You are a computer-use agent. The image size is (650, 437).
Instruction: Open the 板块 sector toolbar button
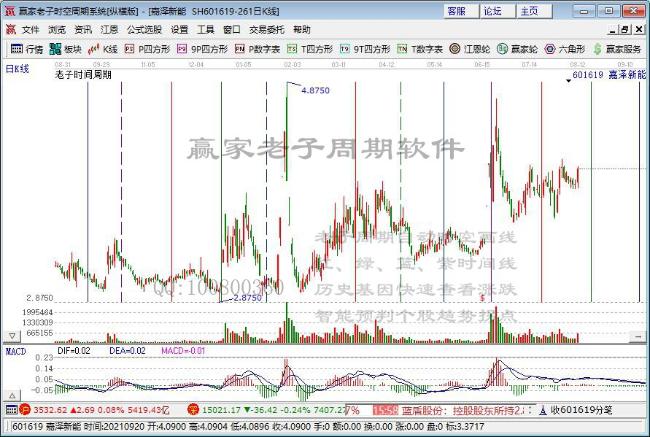(x=65, y=49)
